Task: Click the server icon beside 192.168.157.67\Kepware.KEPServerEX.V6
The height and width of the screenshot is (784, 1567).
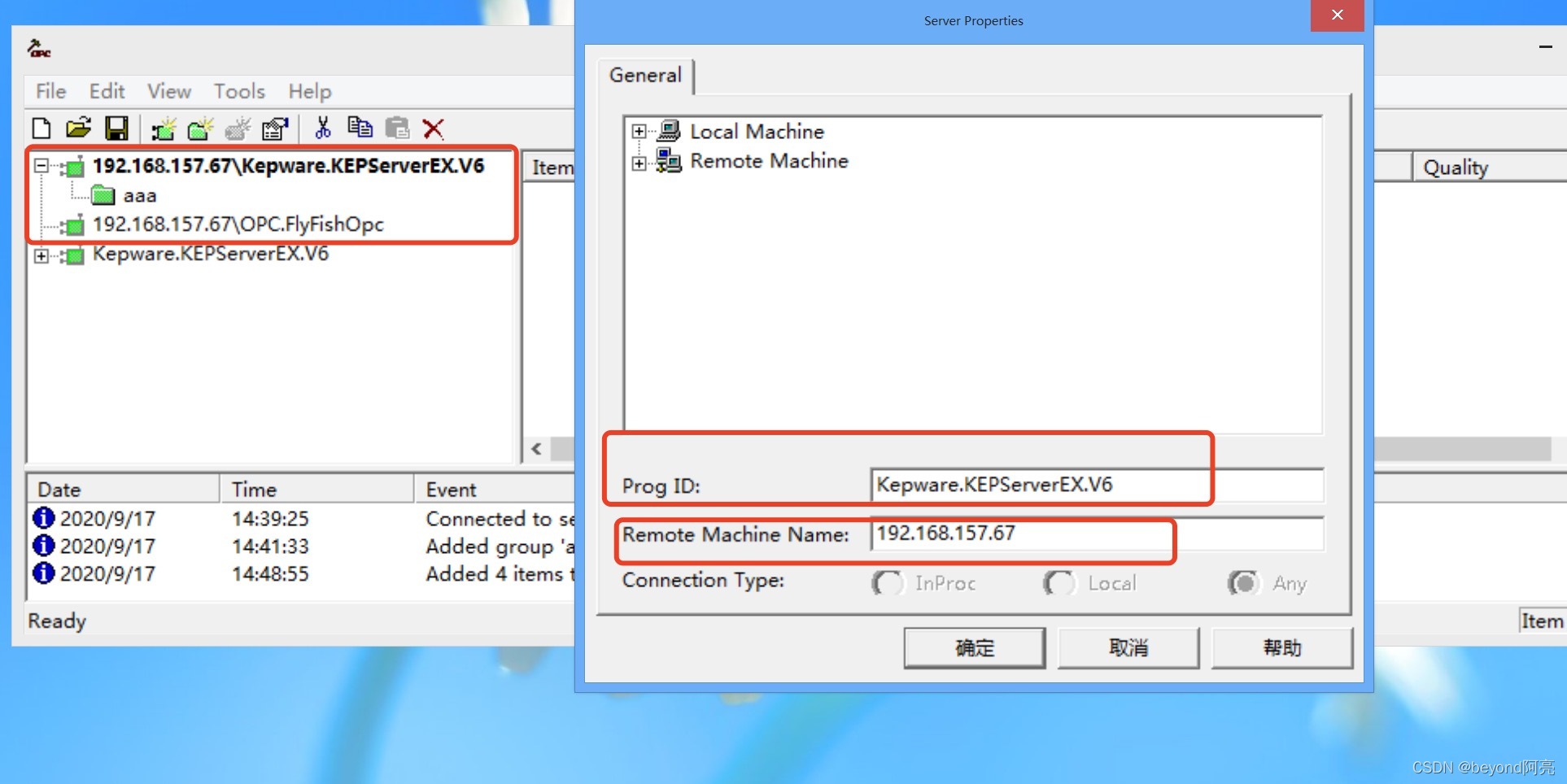Action: (x=72, y=167)
